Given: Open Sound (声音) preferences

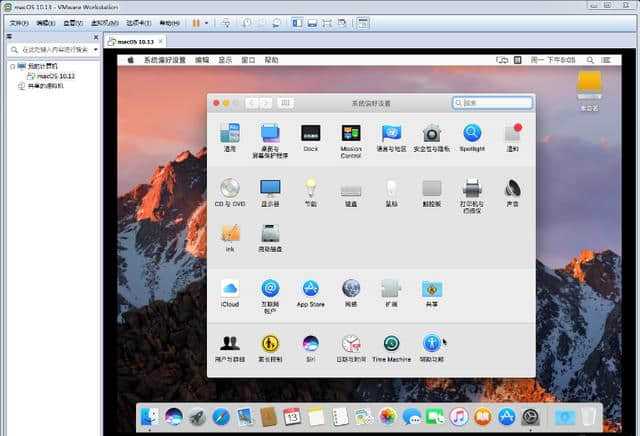Looking at the screenshot, I should pos(513,192).
